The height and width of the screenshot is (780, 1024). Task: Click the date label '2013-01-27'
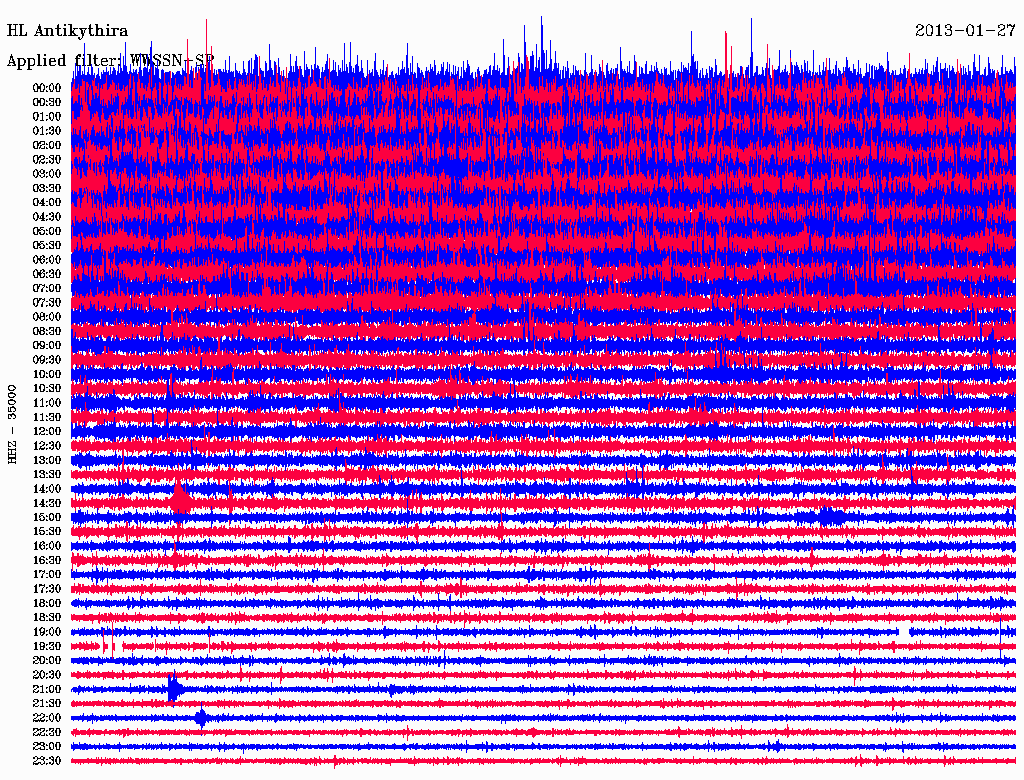[965, 31]
